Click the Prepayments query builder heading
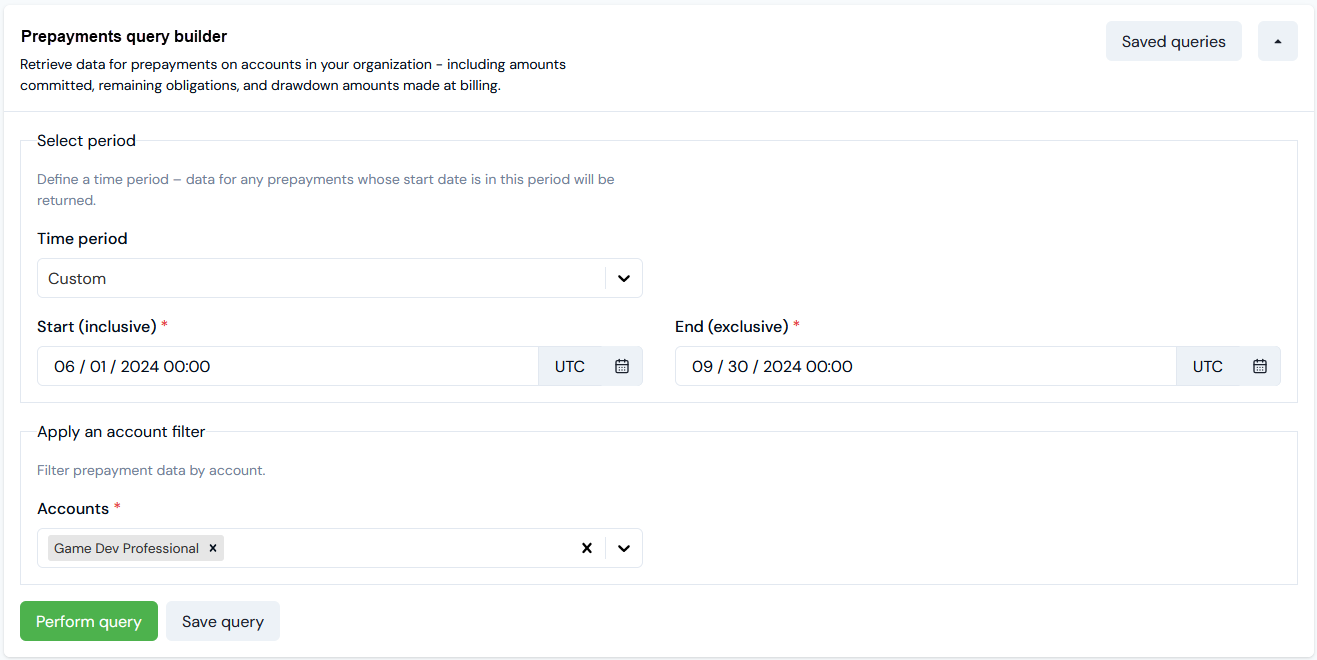This screenshot has height=660, width=1317. click(124, 36)
